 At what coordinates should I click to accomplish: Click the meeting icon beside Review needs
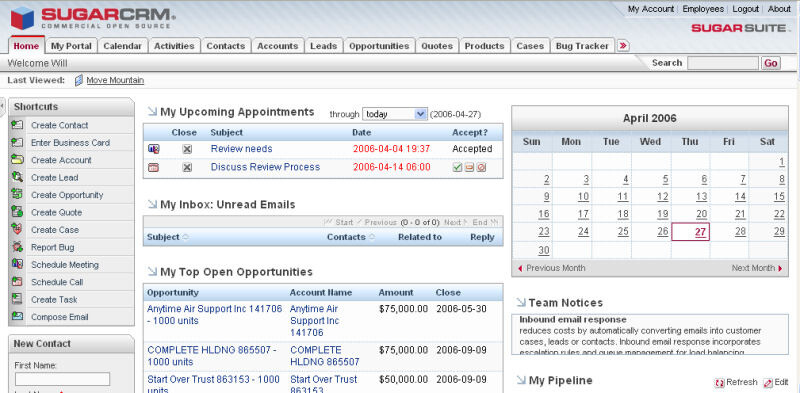[154, 149]
